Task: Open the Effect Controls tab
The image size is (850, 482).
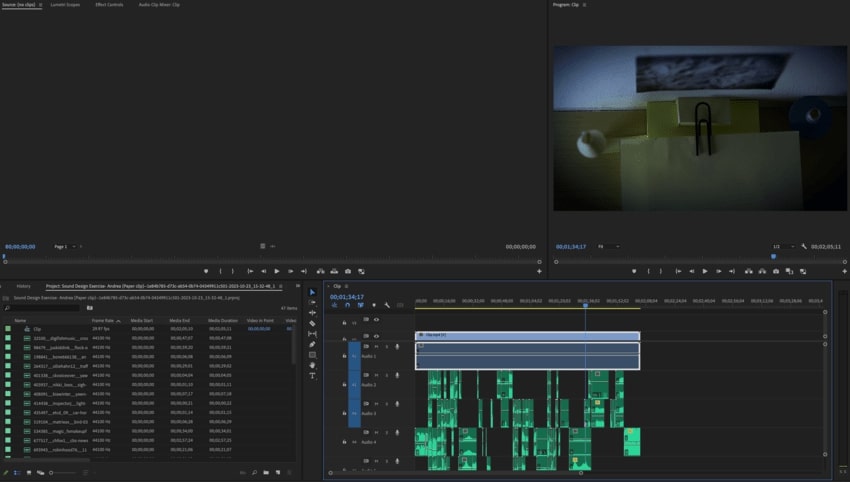Action: pyautogui.click(x=108, y=5)
